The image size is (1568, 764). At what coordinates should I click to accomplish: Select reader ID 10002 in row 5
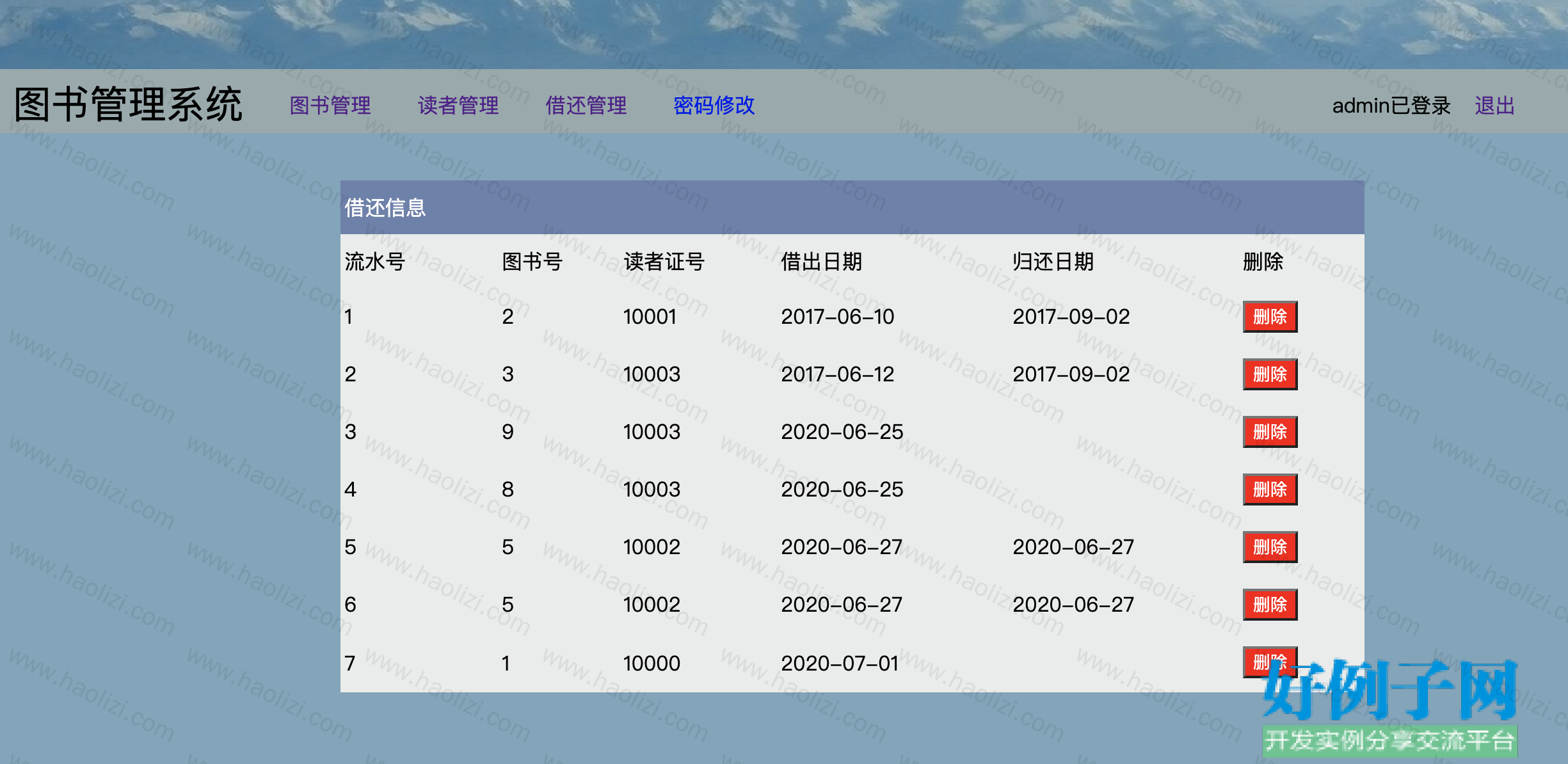pyautogui.click(x=652, y=547)
